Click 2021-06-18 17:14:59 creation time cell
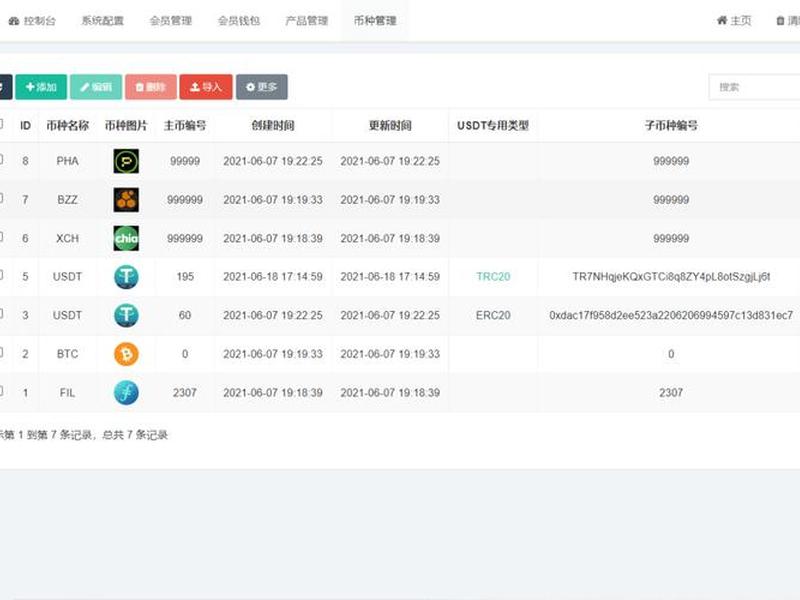This screenshot has height=600, width=800. pyautogui.click(x=273, y=277)
